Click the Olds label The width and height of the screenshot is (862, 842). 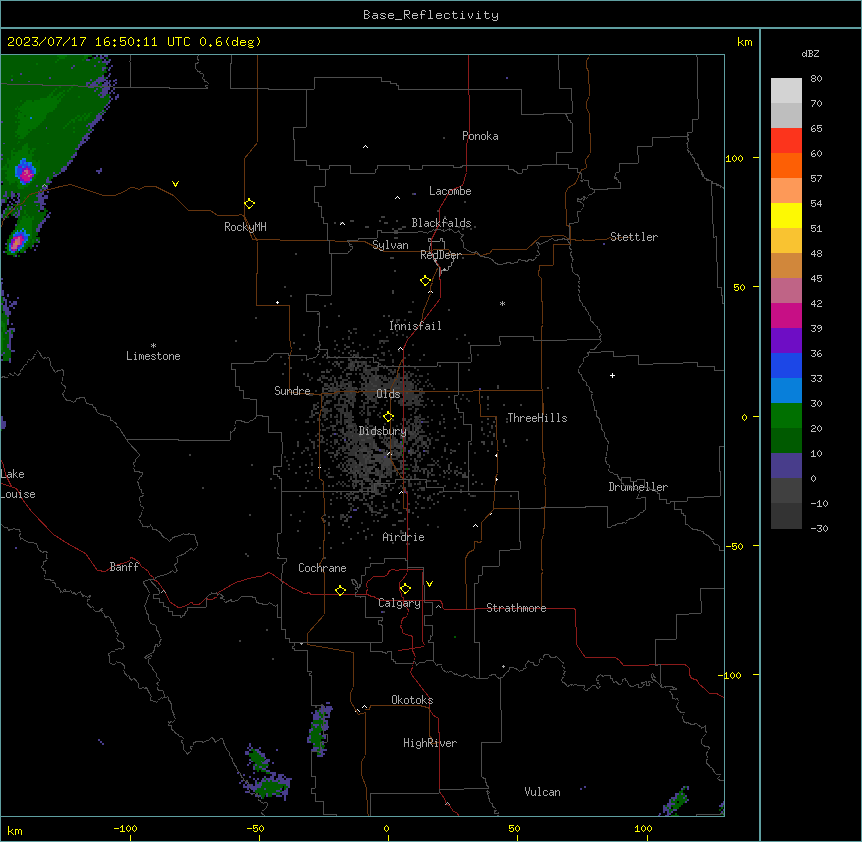pyautogui.click(x=388, y=394)
